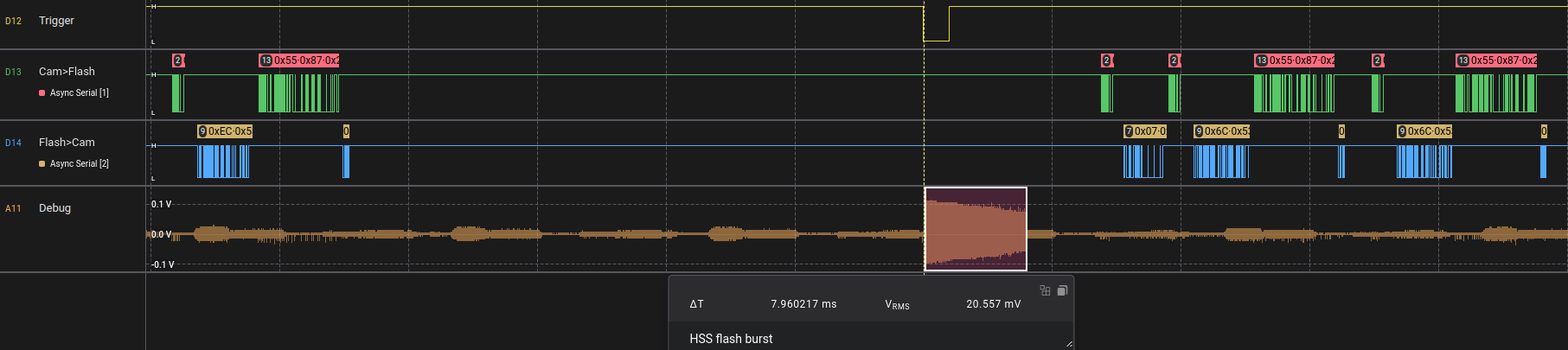Screen dimensions: 1568x350
Task: Click the Trigger falling edge at the yellow marker
Action: click(x=924, y=24)
